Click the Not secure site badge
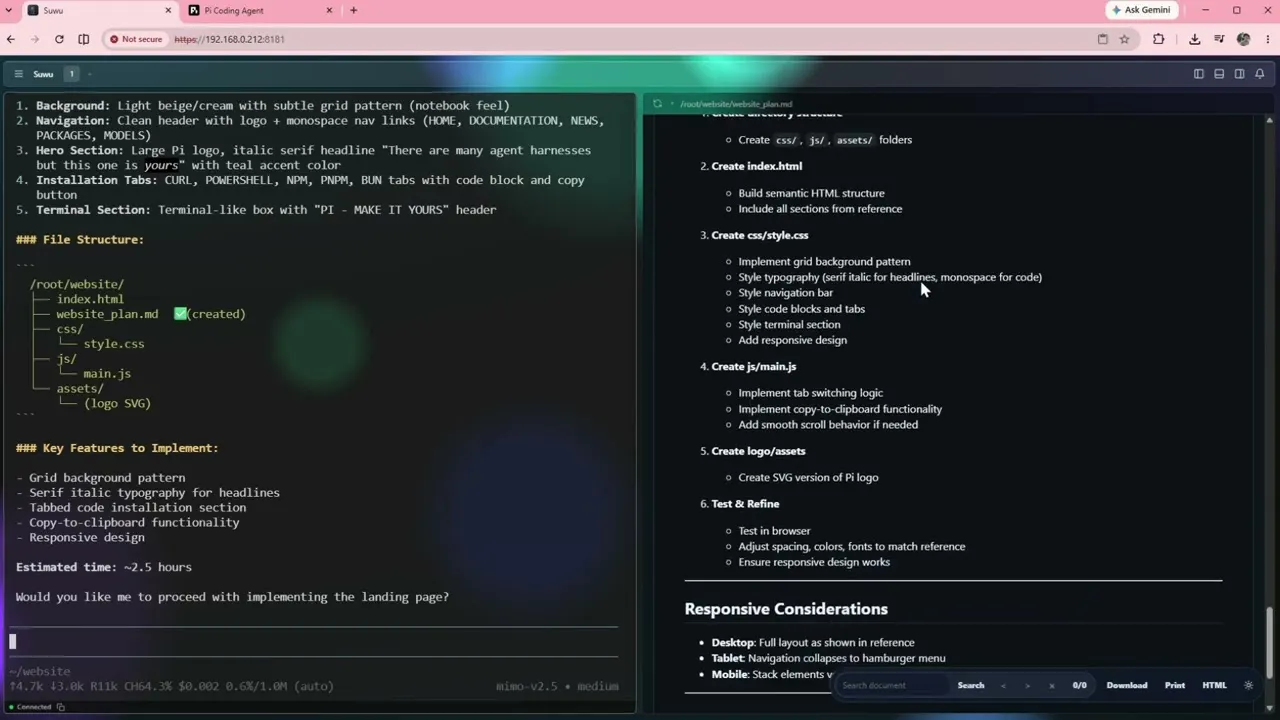The height and width of the screenshot is (720, 1280). click(135, 39)
